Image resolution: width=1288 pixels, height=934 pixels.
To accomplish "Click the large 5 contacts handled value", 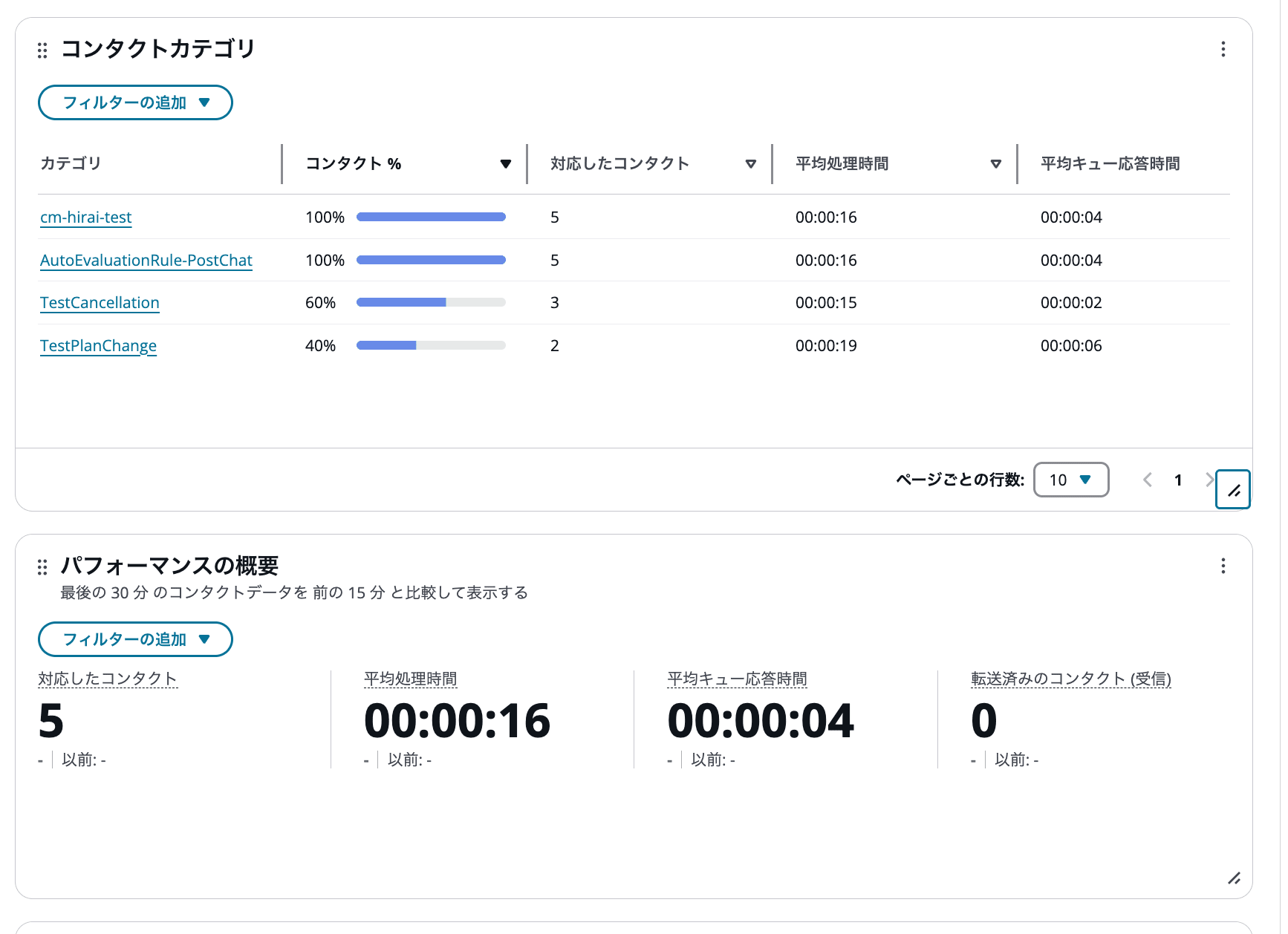I will pyautogui.click(x=51, y=721).
